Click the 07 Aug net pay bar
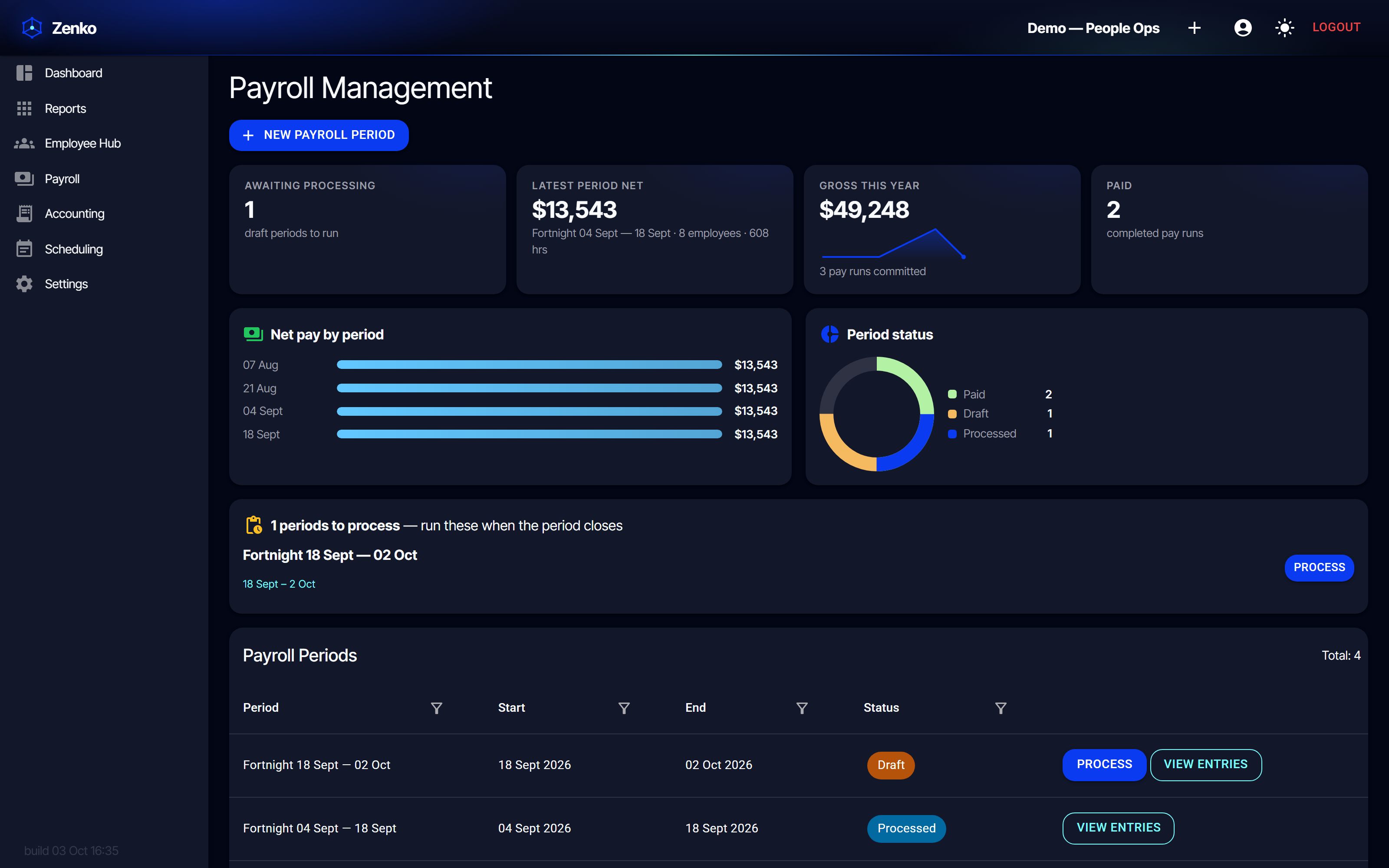Viewport: 1389px width, 868px height. [529, 365]
